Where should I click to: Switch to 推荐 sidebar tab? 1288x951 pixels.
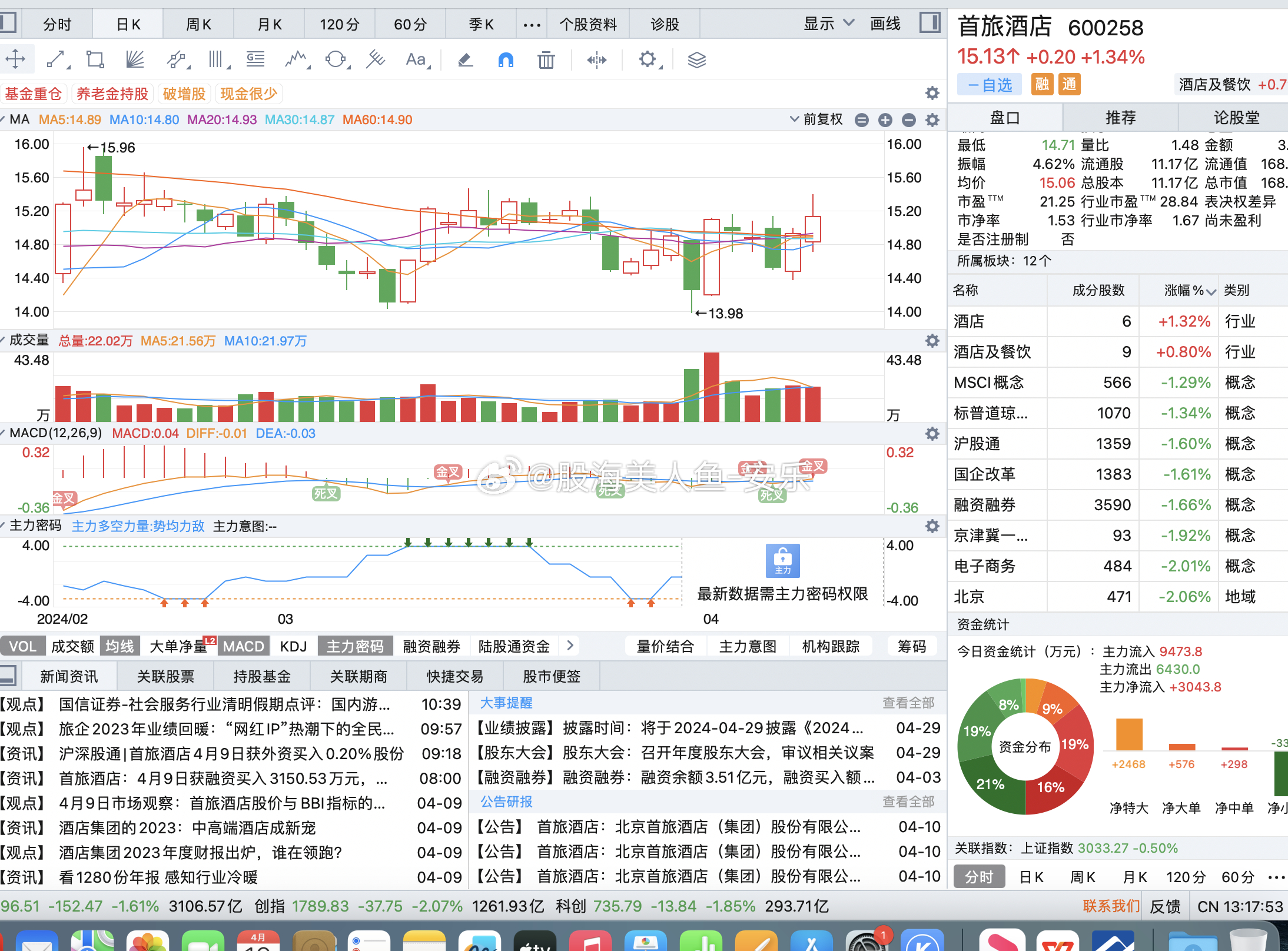[x=1120, y=118]
